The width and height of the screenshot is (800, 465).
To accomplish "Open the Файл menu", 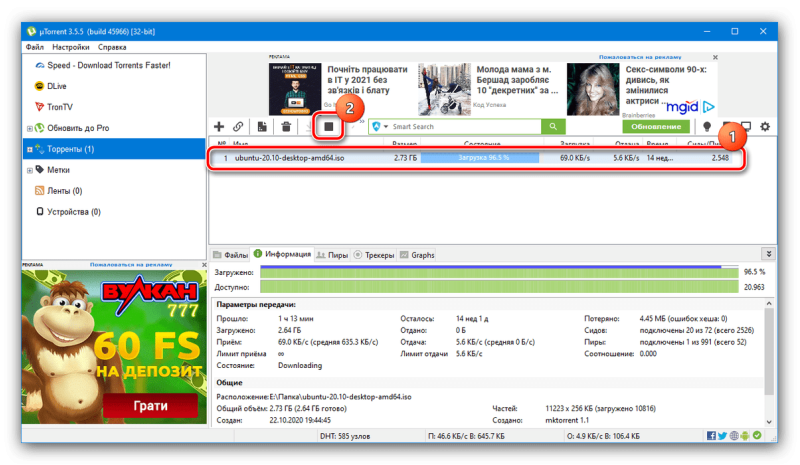I will (35, 47).
